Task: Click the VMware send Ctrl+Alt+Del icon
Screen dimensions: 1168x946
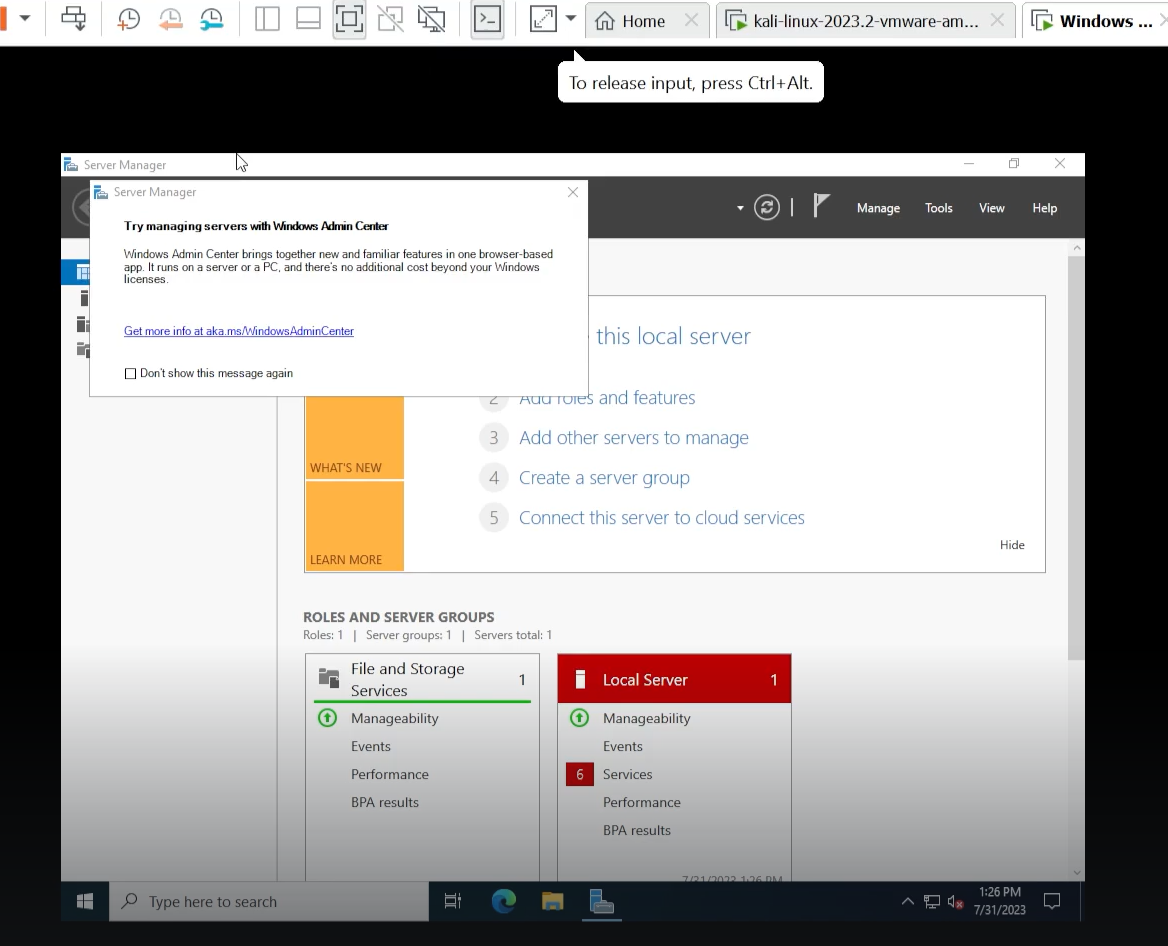Action: (x=73, y=19)
